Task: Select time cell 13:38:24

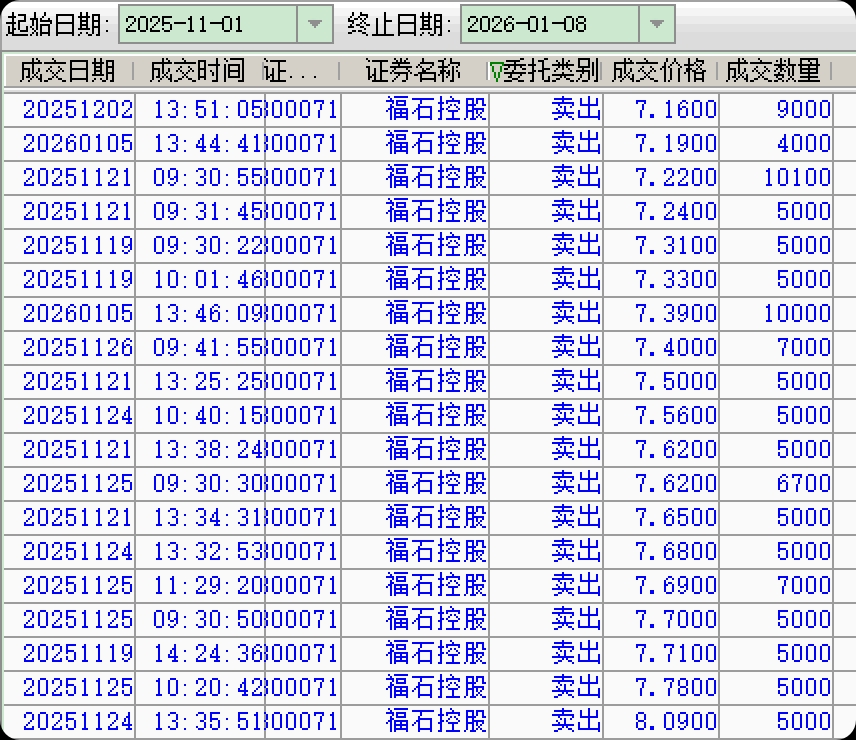Action: (200, 449)
